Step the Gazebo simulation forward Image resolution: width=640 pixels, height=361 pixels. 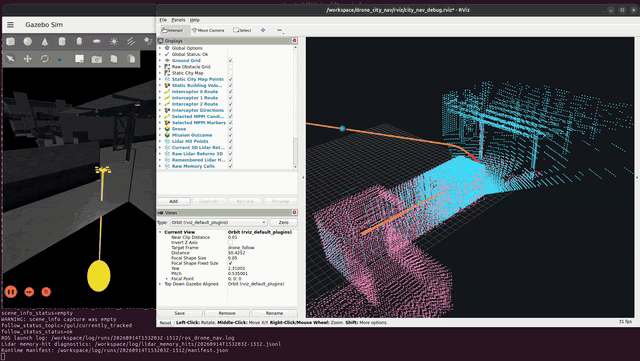(29, 292)
